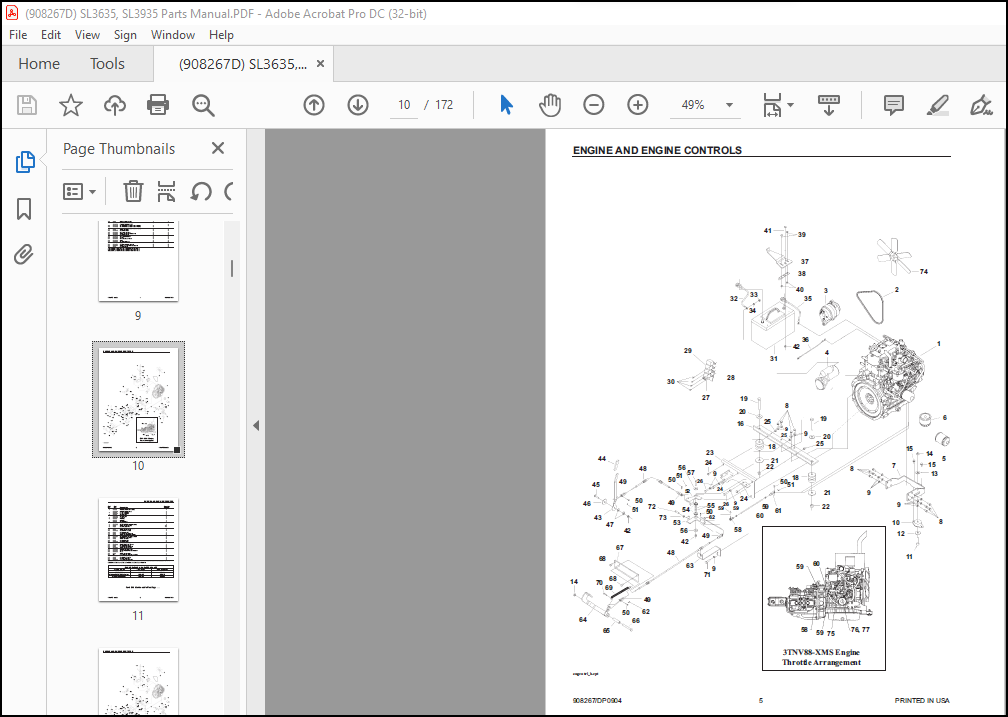
Task: Open the find text magnifier tool
Action: [x=203, y=105]
